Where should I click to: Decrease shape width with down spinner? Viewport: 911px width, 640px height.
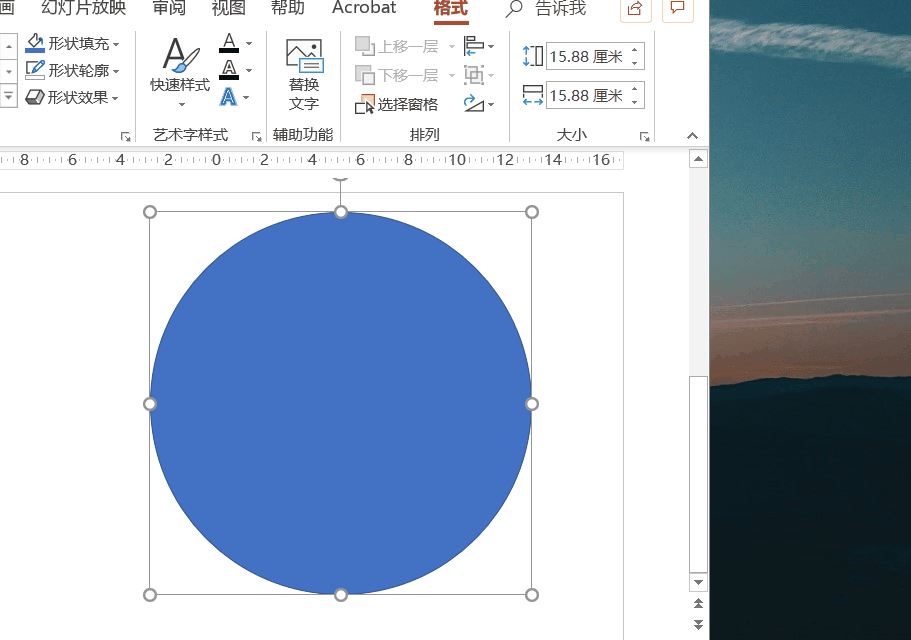click(x=635, y=102)
